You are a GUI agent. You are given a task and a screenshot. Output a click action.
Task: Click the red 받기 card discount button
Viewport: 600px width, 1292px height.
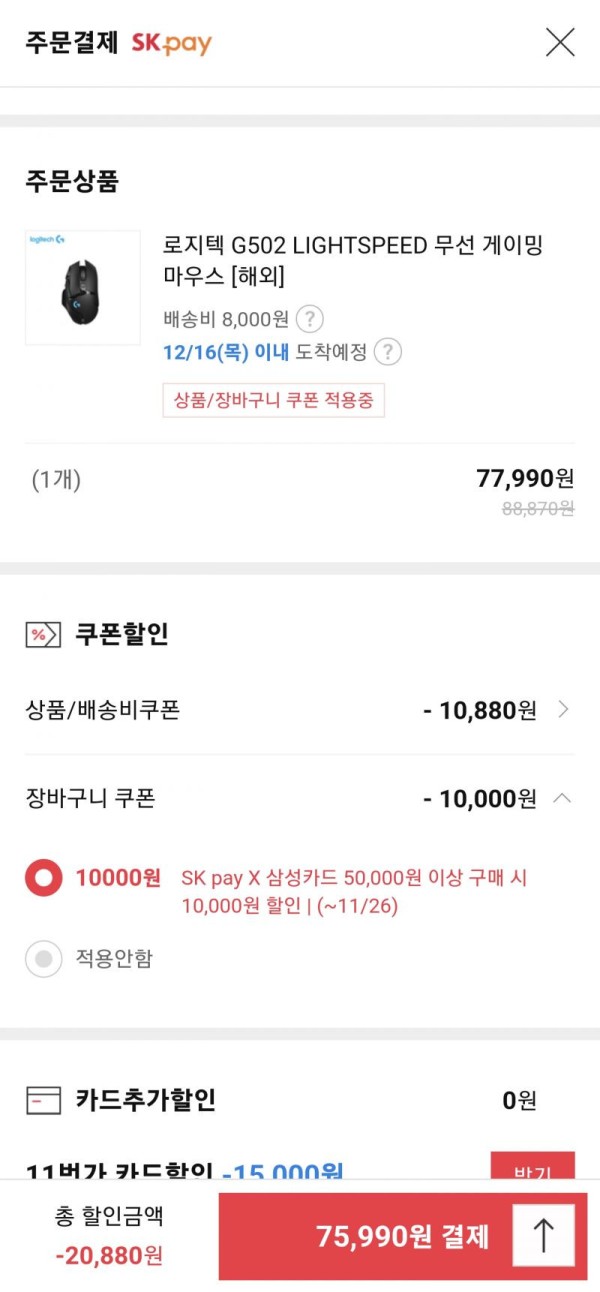pyautogui.click(x=532, y=1166)
